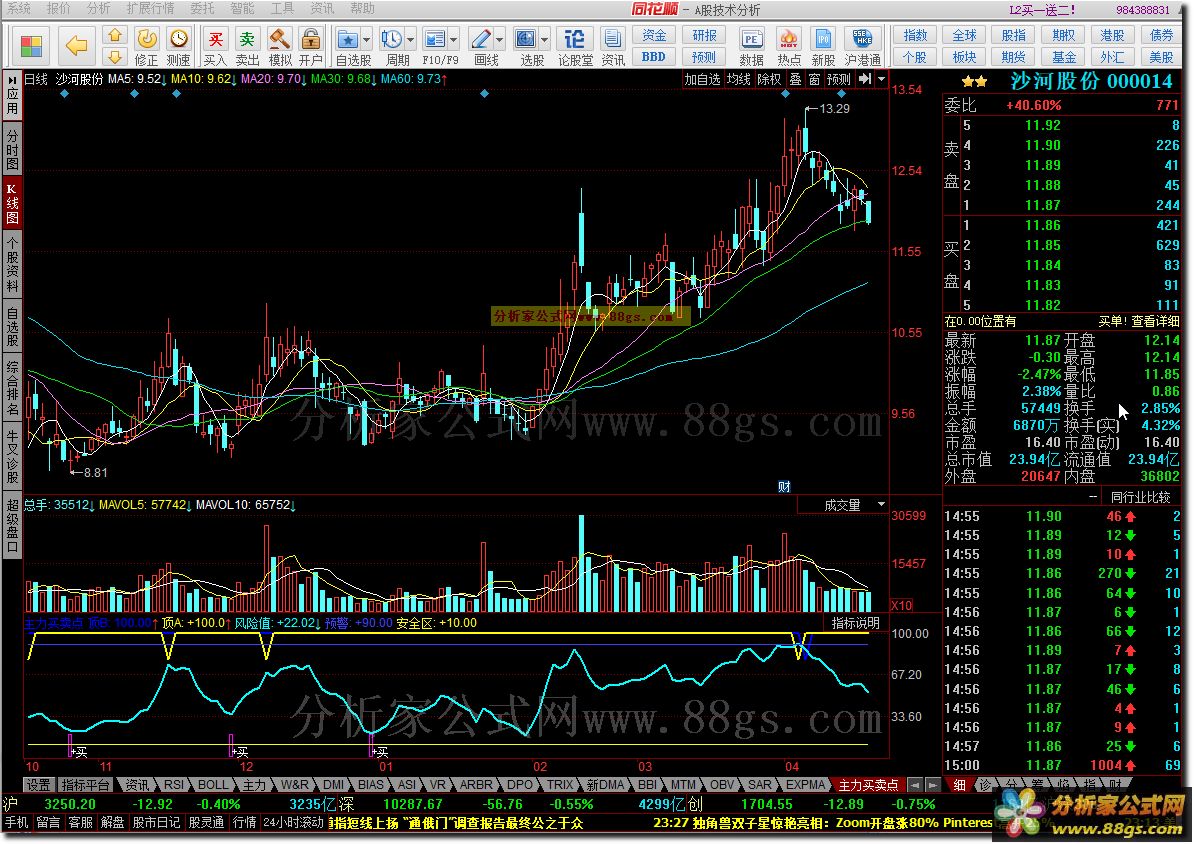Open the 论股堂 forum icon
This screenshot has width=1194, height=844.
(x=575, y=46)
